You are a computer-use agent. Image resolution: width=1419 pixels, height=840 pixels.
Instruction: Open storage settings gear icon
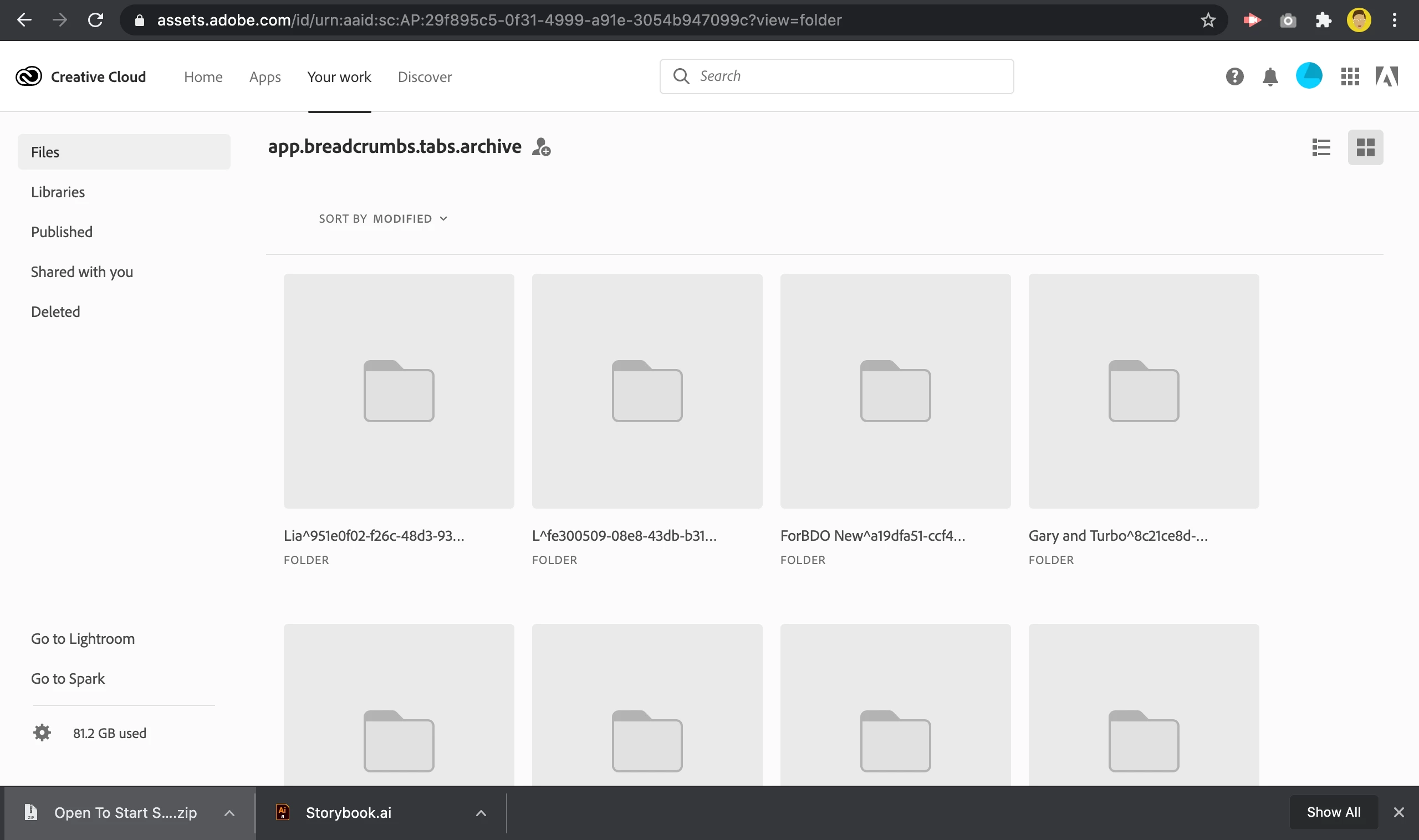(x=42, y=733)
